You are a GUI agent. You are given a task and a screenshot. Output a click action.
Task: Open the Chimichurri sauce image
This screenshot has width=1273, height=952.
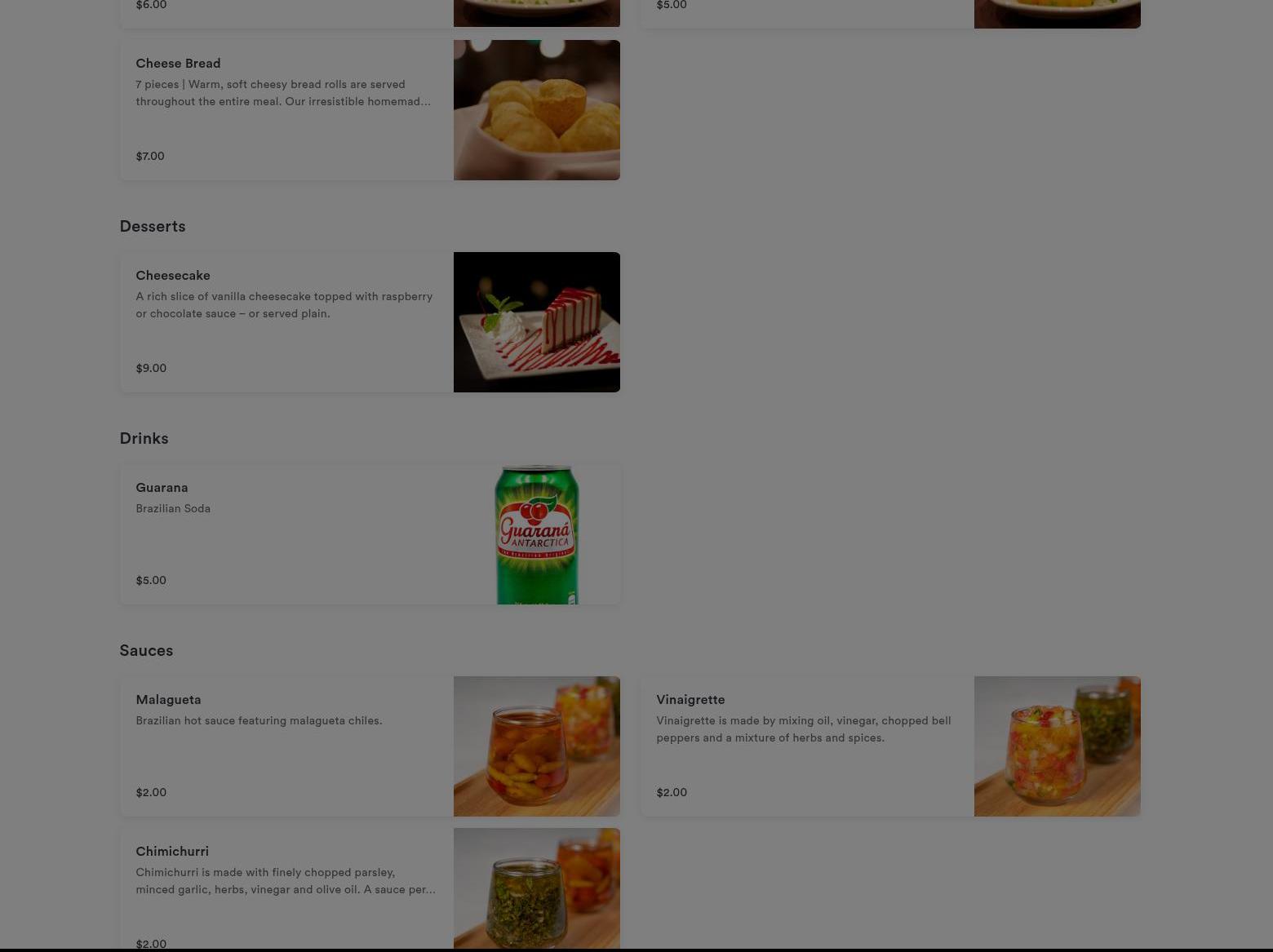pos(537,889)
